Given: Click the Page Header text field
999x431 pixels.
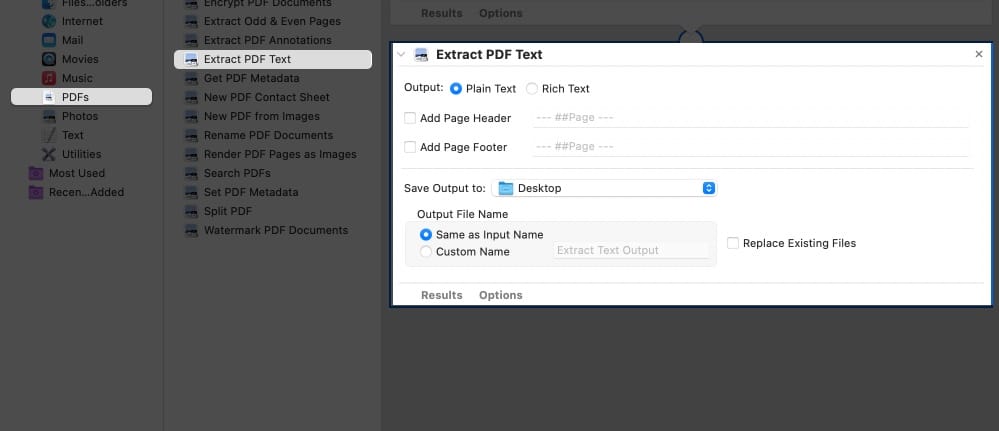Looking at the screenshot, I should pyautogui.click(x=751, y=118).
